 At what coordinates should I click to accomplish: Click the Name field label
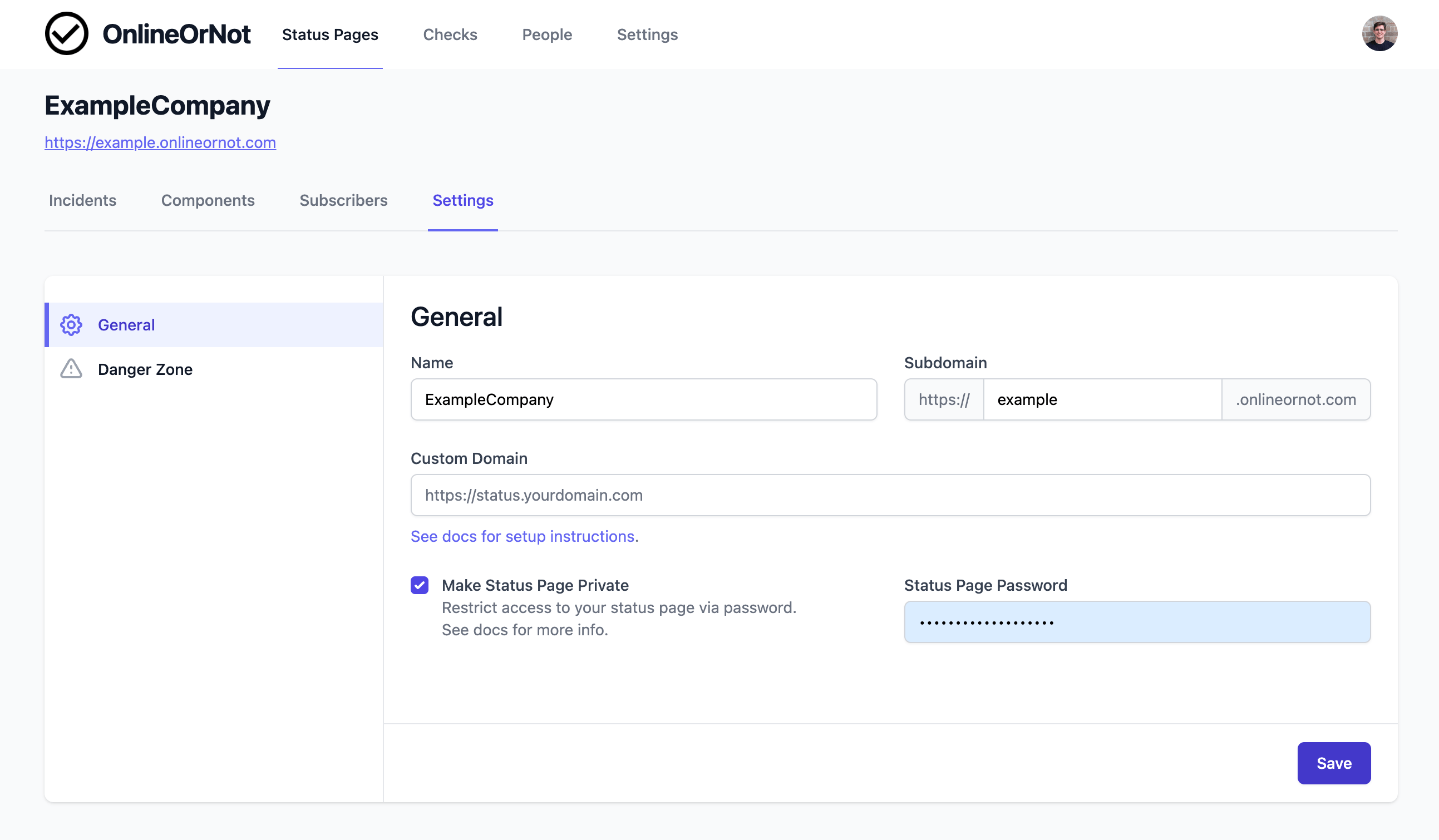point(432,363)
